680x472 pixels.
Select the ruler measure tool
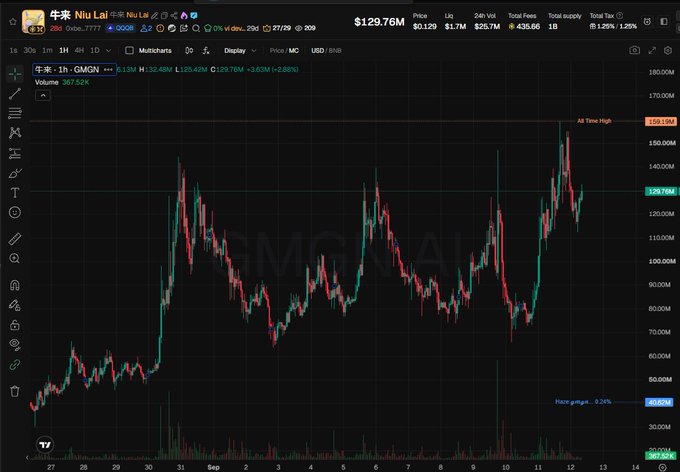tap(15, 239)
